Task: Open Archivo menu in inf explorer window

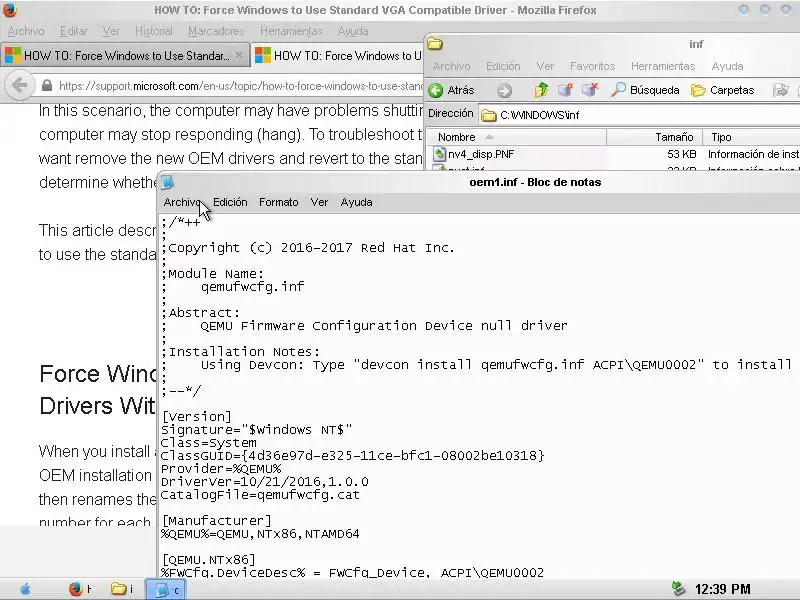Action: [x=451, y=66]
